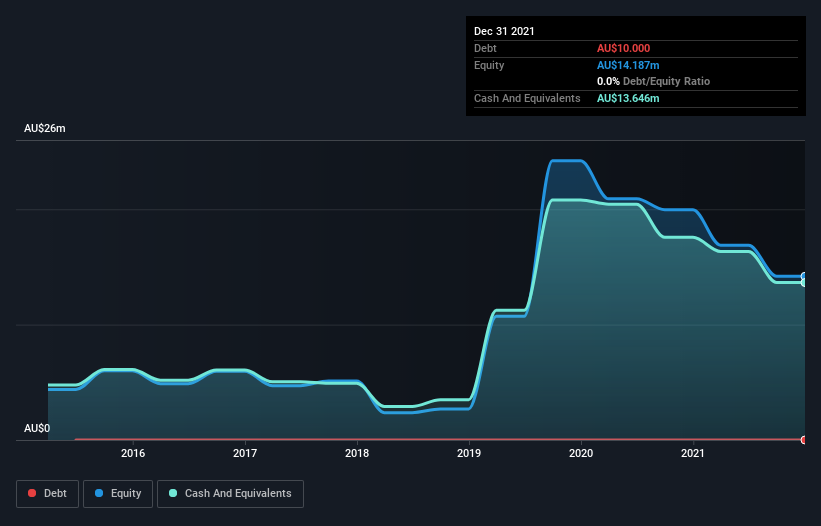
Task: Click the 0.0% Debt/Equity Ratio text
Action: click(x=653, y=82)
